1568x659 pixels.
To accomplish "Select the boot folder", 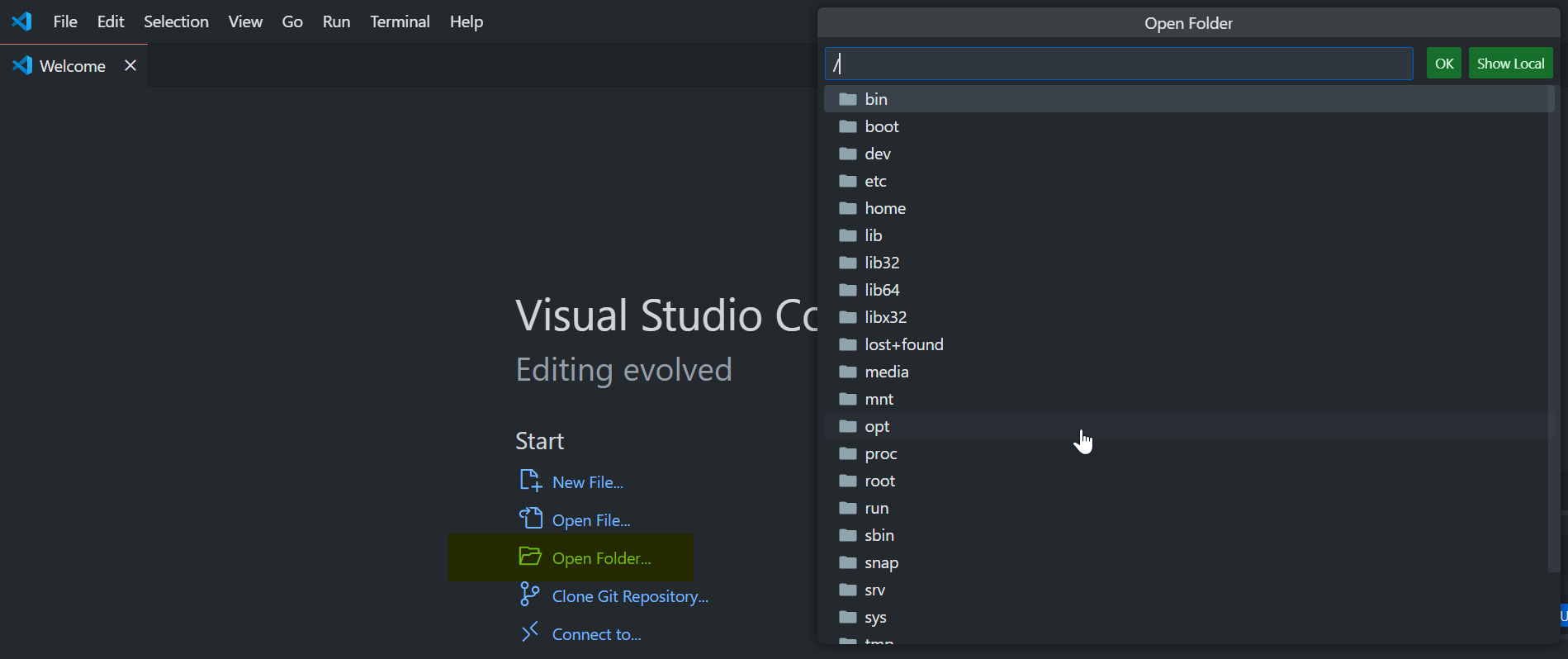I will 1189,126.
